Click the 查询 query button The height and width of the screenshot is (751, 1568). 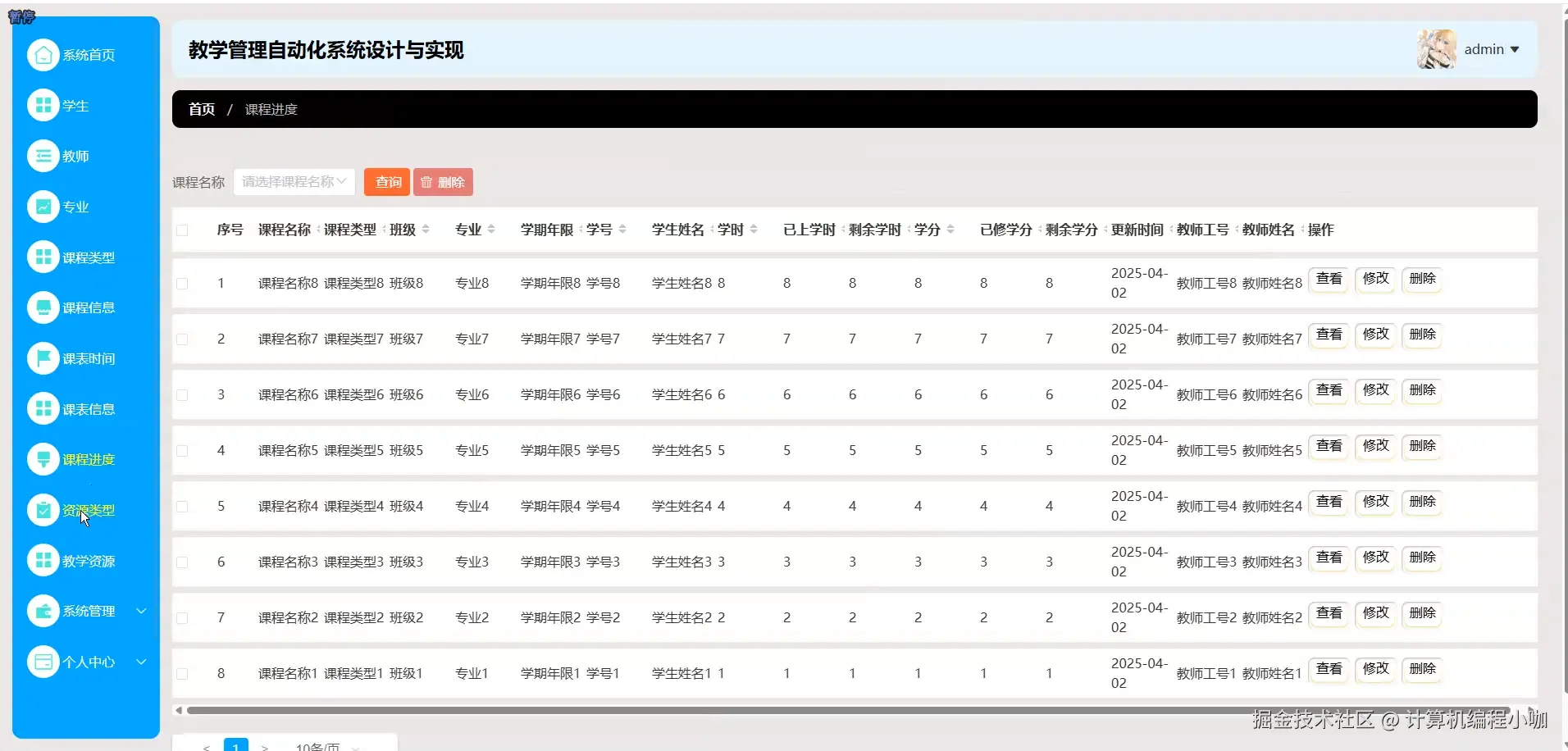pos(386,181)
